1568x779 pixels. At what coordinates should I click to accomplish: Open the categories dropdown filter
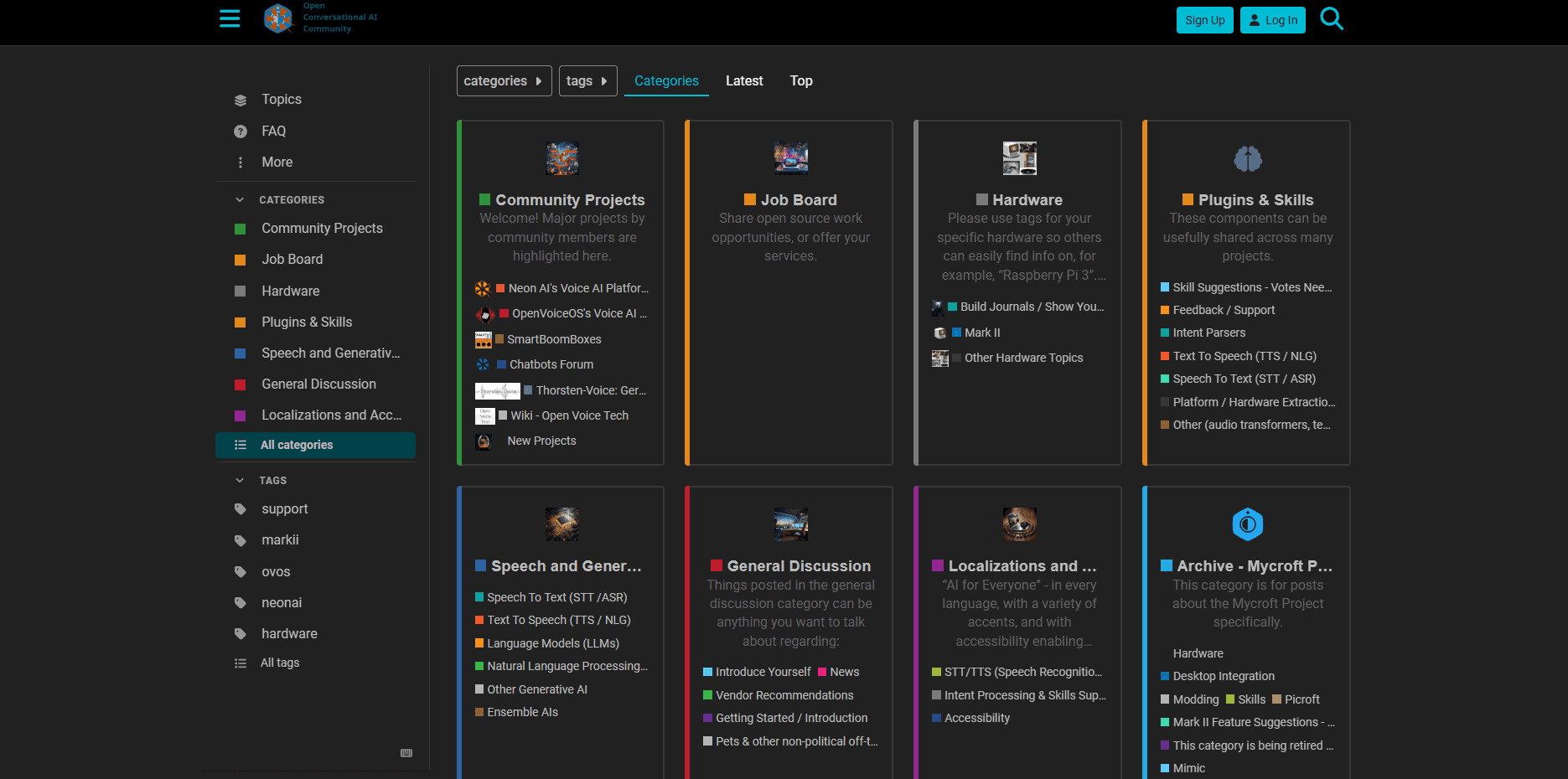(504, 81)
